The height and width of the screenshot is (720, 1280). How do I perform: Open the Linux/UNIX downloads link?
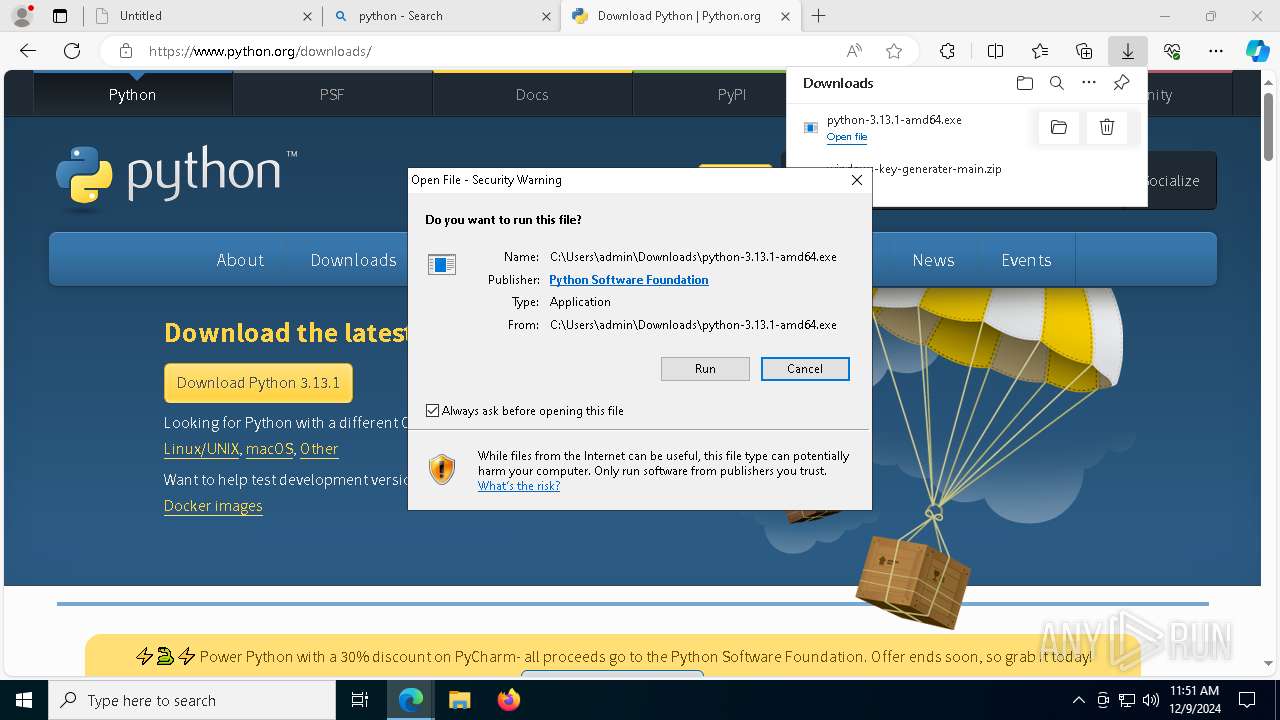click(x=202, y=449)
